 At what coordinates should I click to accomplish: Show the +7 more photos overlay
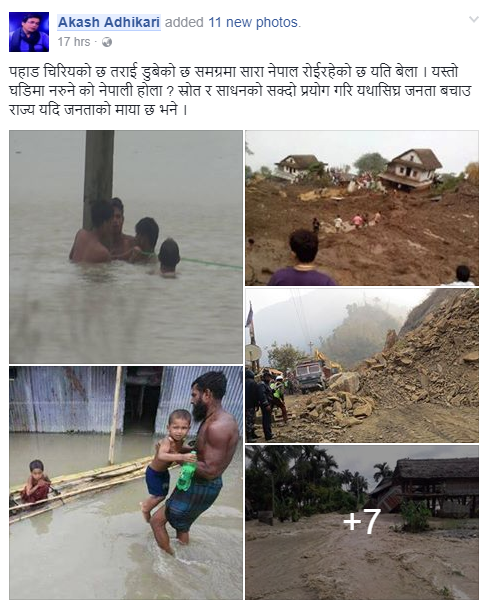click(362, 522)
